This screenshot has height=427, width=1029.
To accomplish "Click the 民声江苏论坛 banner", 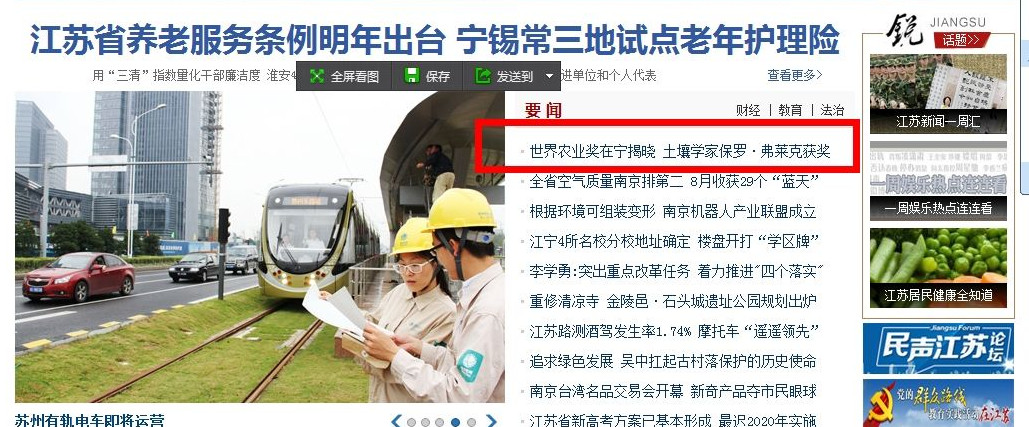I will tap(938, 348).
